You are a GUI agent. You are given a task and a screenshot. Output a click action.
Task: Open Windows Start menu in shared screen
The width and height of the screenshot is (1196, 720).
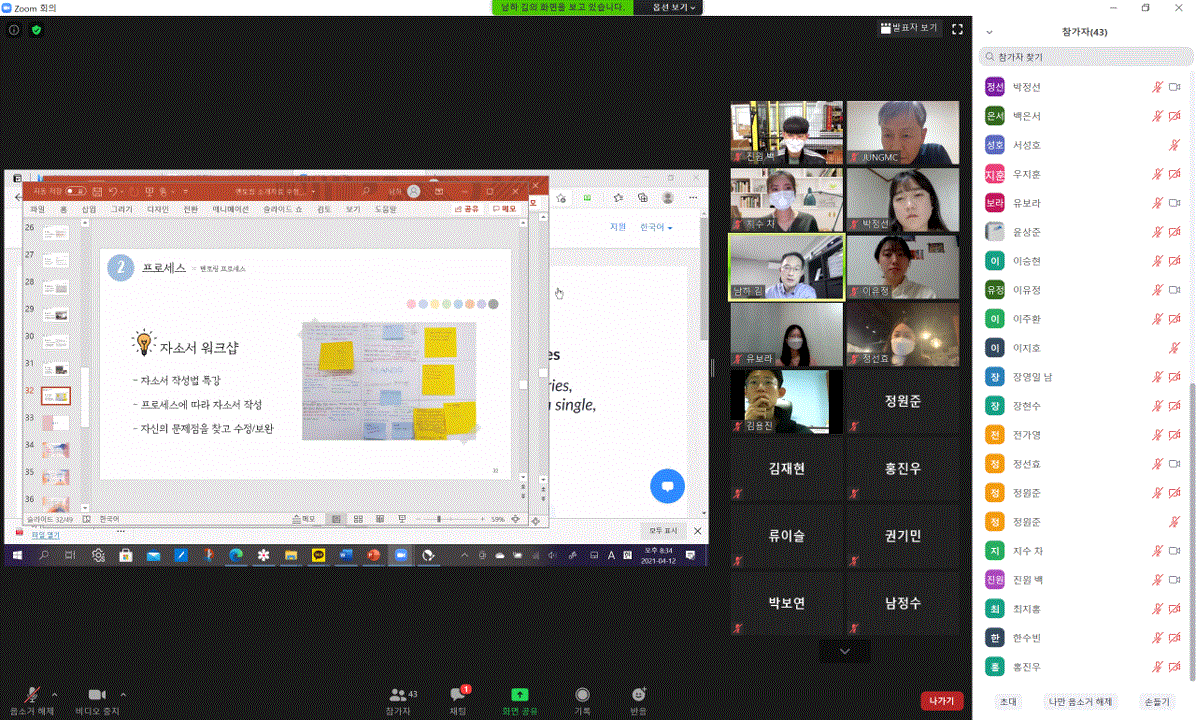tap(17, 555)
